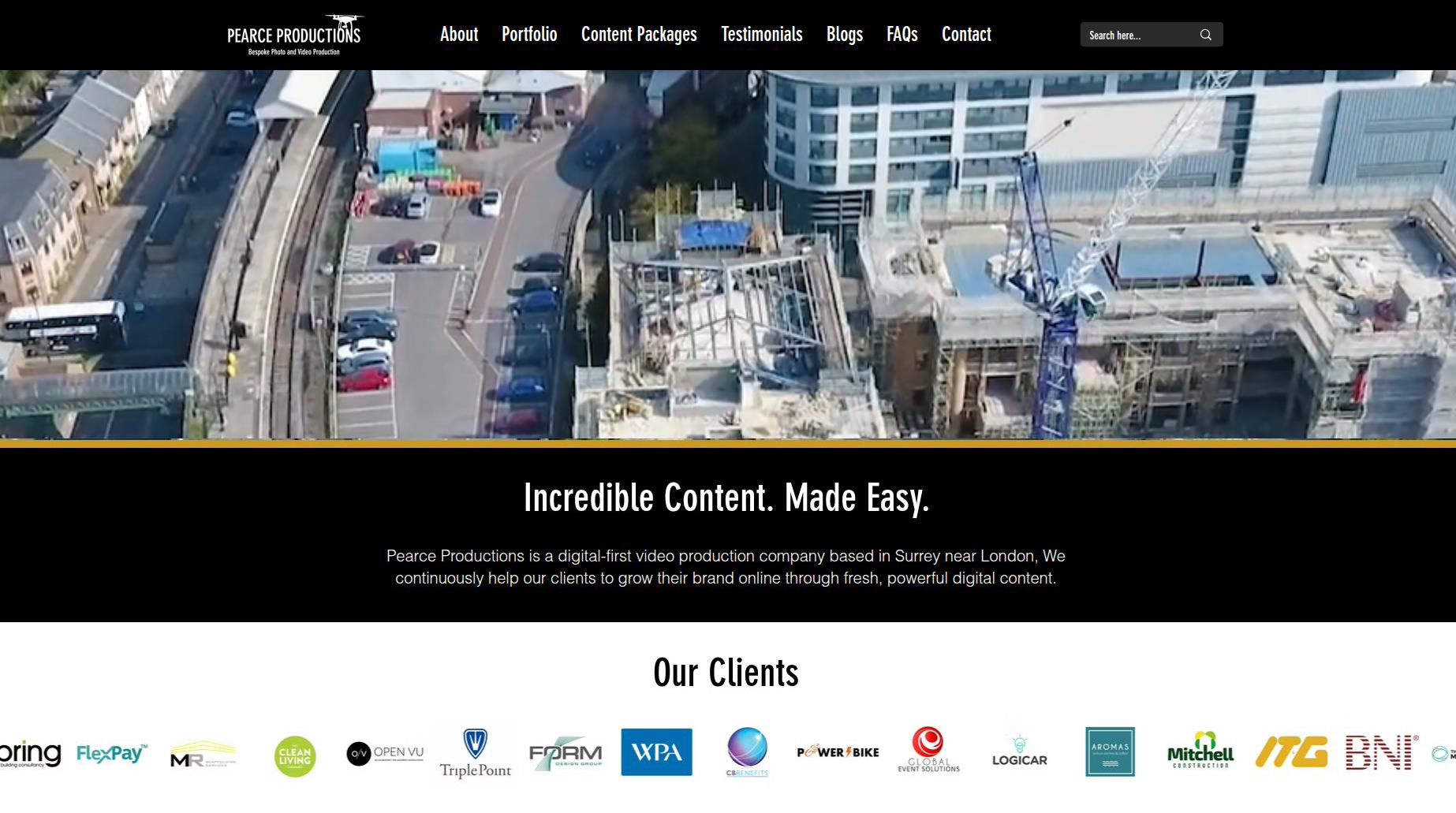
Task: Click the CB Benefits sphere logo
Action: (747, 751)
